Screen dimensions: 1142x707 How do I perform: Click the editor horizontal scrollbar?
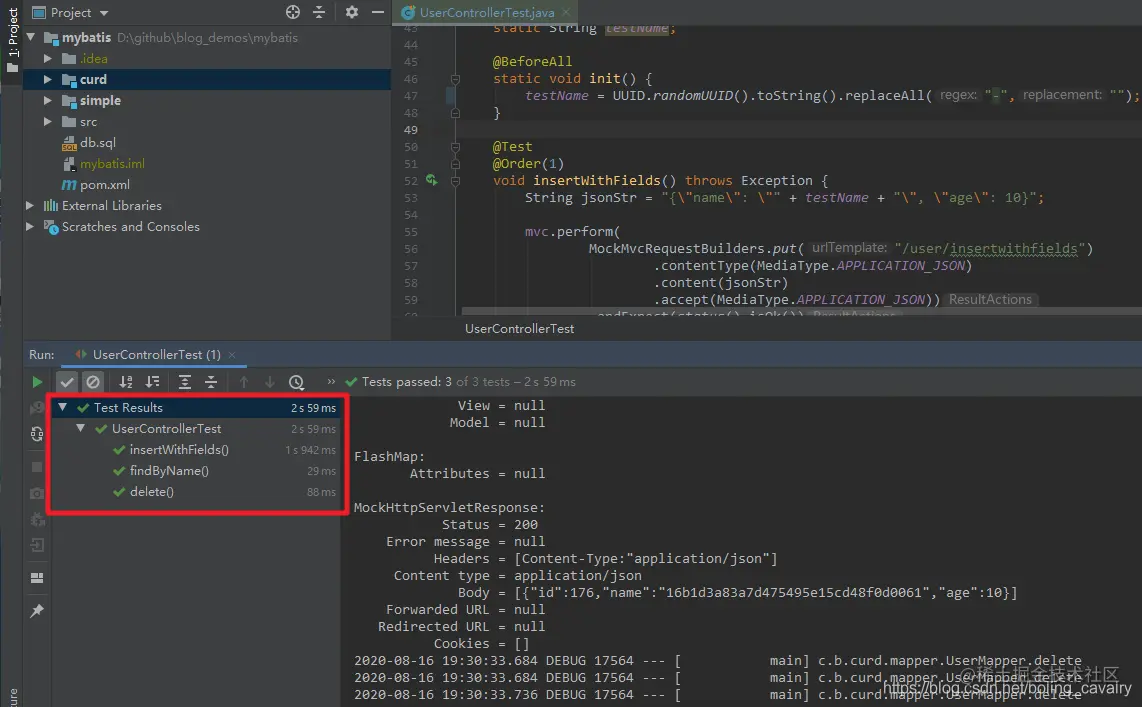click(x=801, y=311)
